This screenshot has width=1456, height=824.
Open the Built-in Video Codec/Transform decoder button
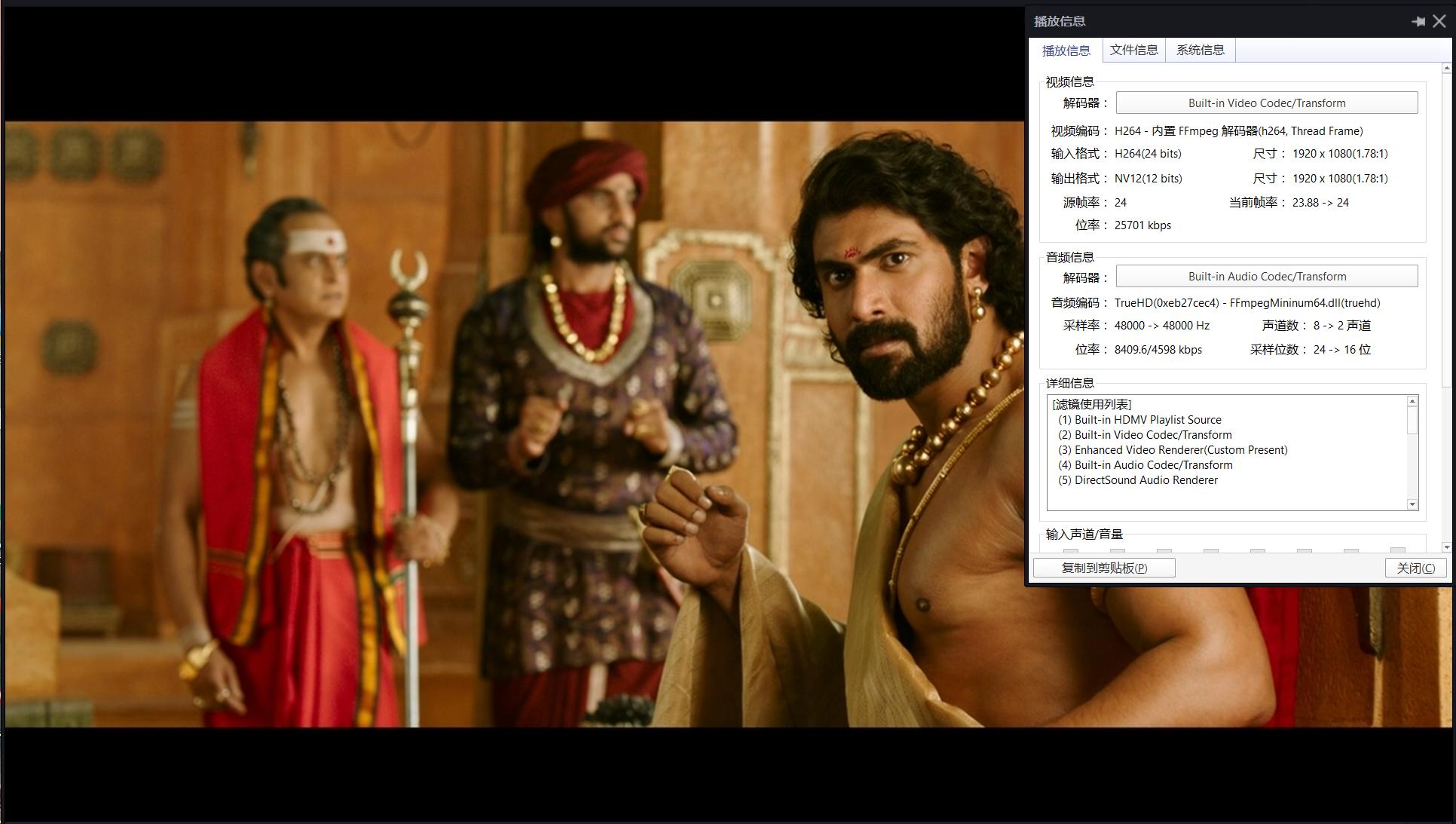click(1266, 103)
